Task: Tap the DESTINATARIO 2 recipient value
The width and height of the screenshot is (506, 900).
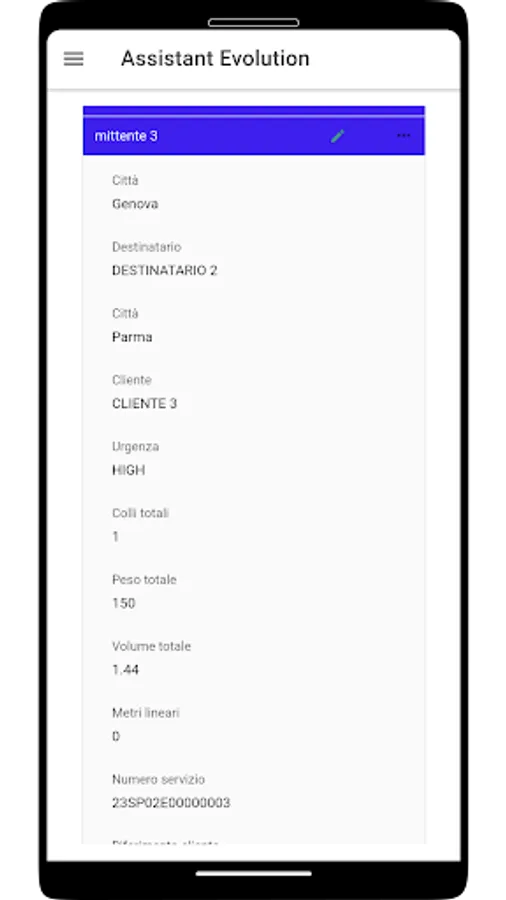Action: tap(165, 270)
